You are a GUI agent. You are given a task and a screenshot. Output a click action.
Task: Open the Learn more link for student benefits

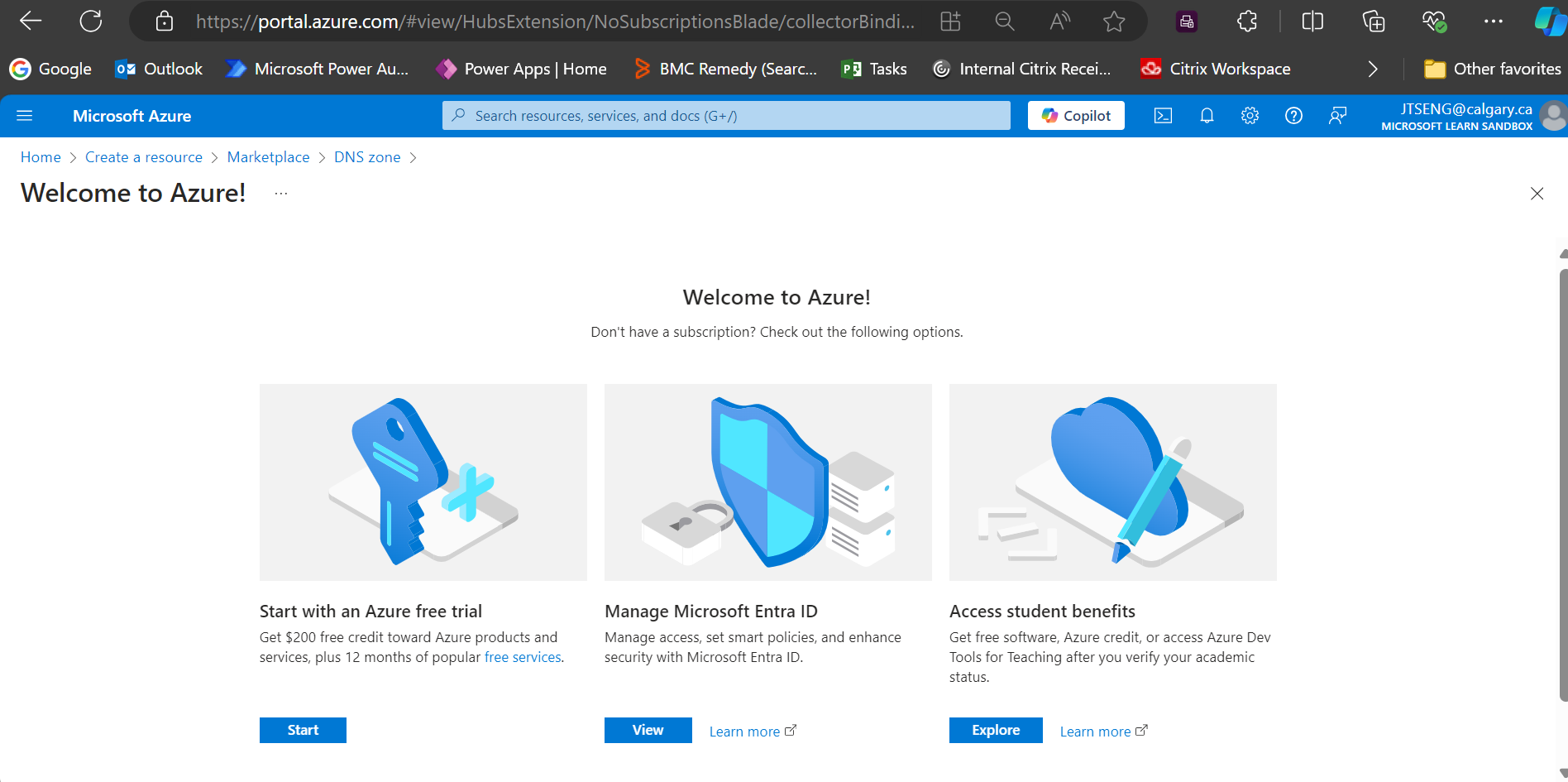(1096, 731)
